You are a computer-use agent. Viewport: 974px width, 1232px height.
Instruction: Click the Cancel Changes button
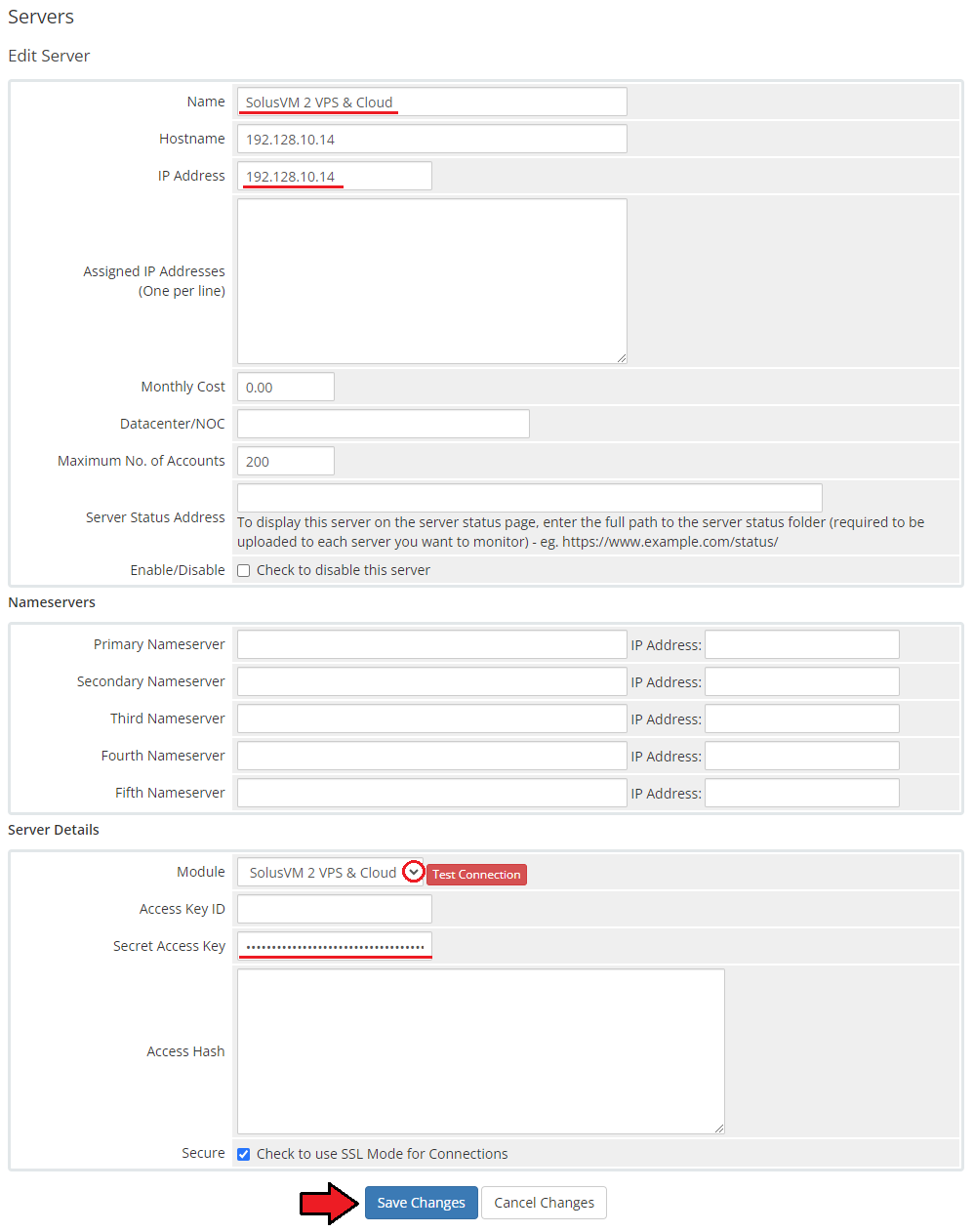(544, 1203)
